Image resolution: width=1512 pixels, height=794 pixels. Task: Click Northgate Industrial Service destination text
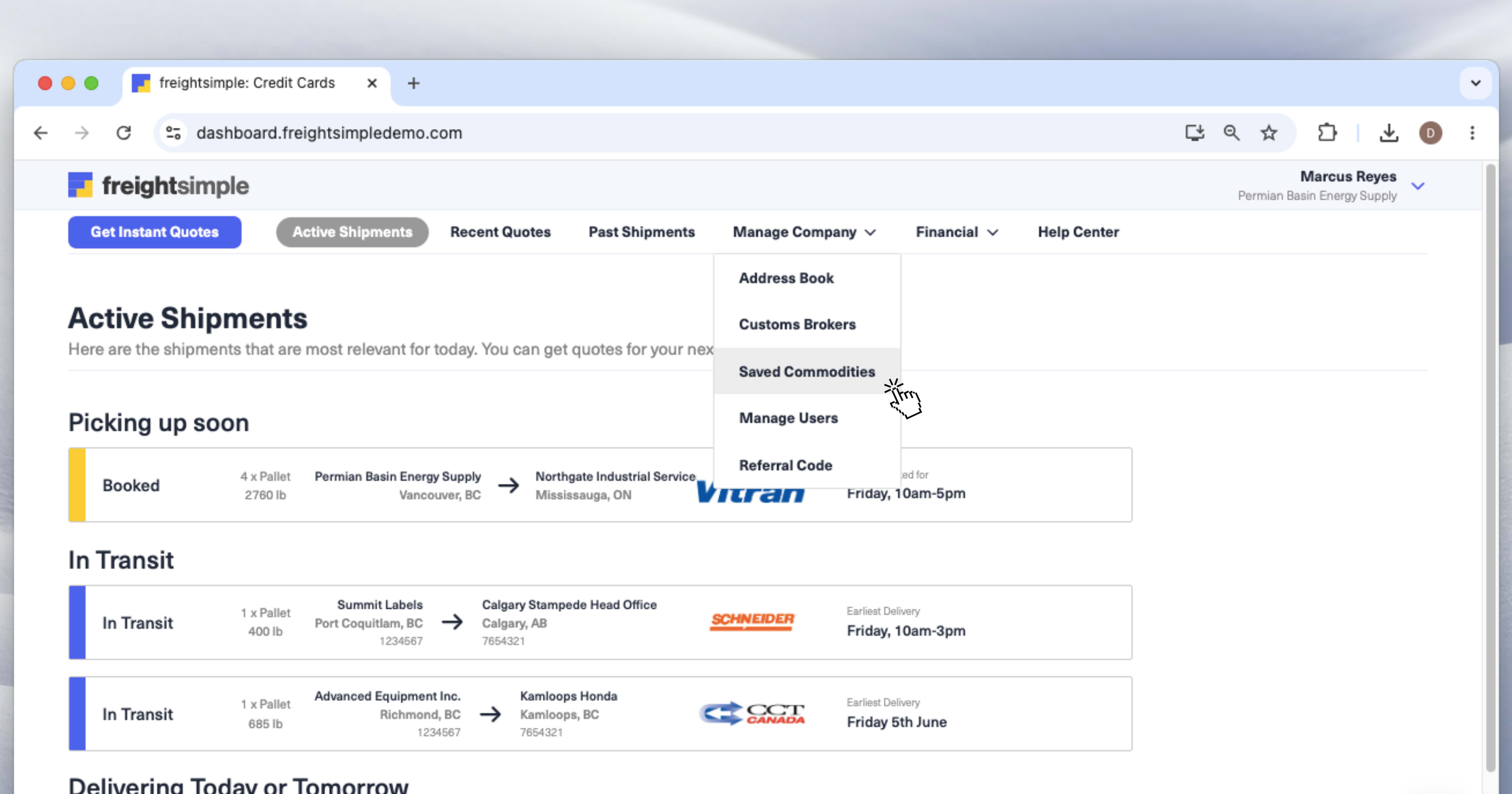pyautogui.click(x=615, y=476)
